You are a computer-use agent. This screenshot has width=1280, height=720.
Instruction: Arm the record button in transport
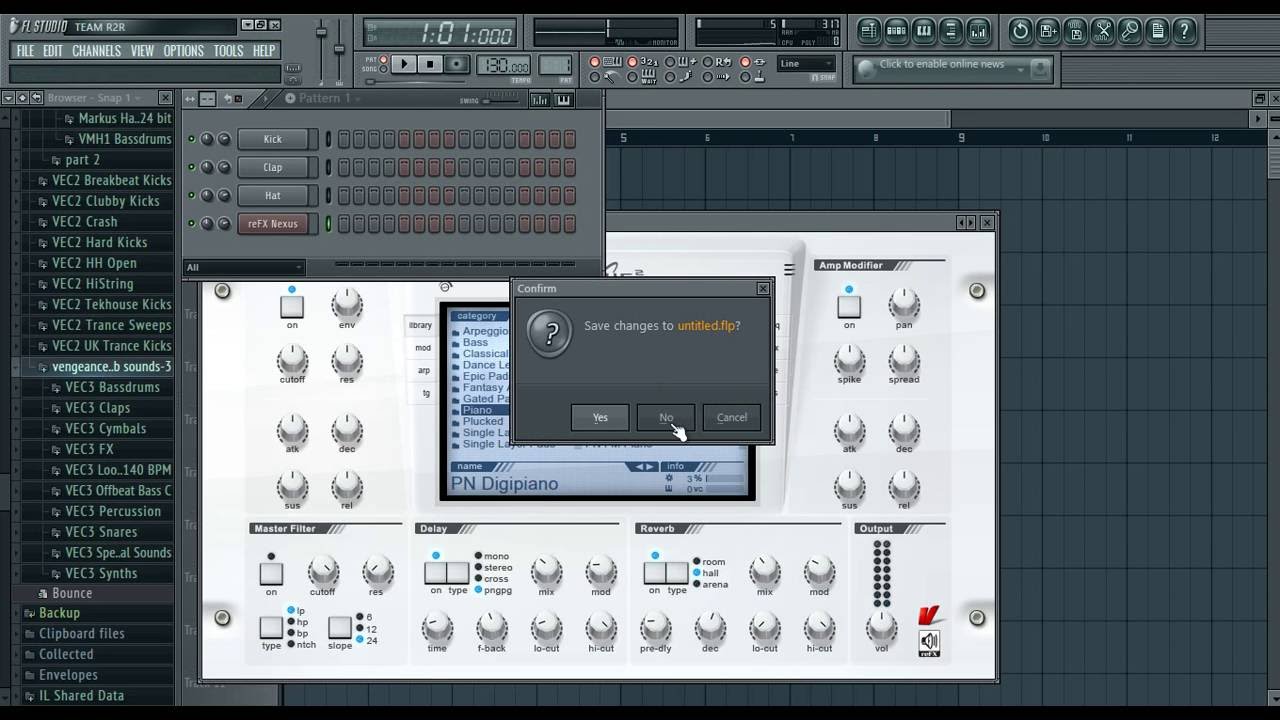tap(457, 65)
